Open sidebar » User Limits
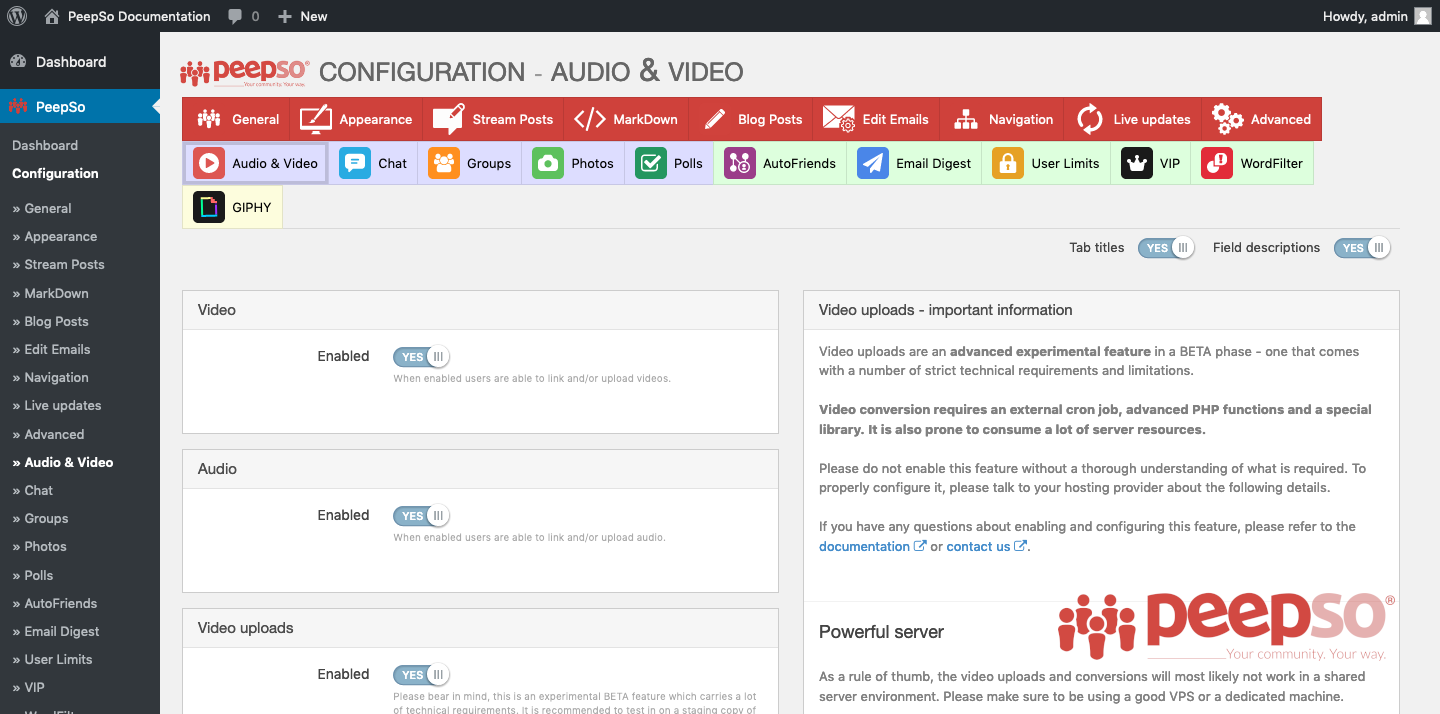 tap(52, 659)
